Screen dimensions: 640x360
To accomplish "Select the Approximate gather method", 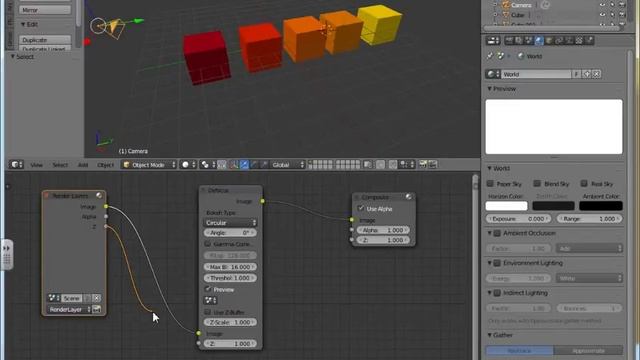I will 588,351.
